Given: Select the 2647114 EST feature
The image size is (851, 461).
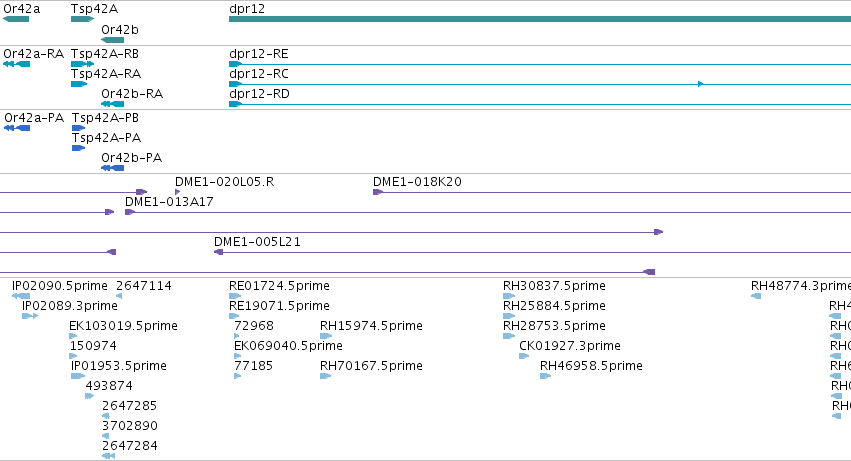Looking at the screenshot, I should [119, 296].
